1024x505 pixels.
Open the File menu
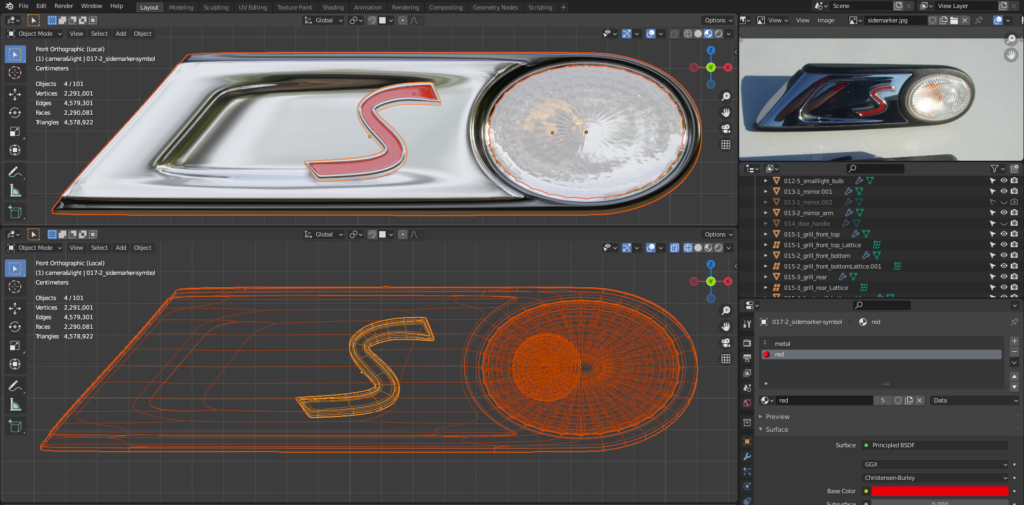[24, 6]
